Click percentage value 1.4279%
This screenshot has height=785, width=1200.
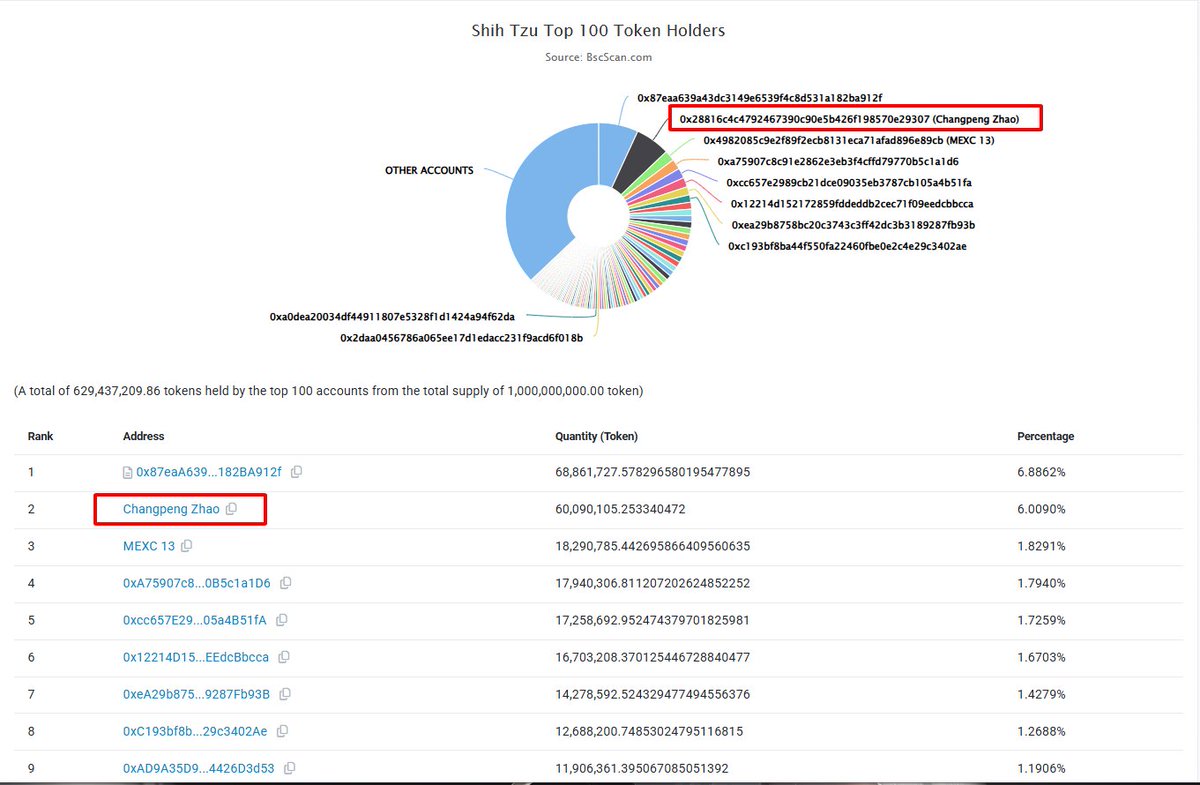tap(1041, 694)
